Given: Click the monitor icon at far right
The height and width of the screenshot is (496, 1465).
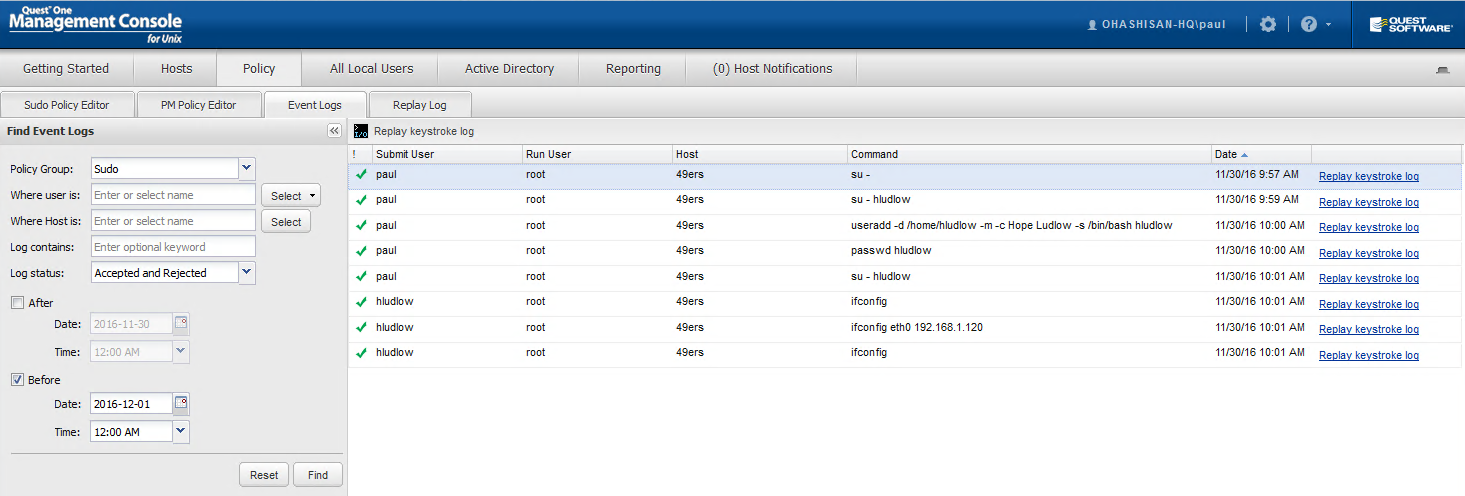Looking at the screenshot, I should (x=1442, y=70).
